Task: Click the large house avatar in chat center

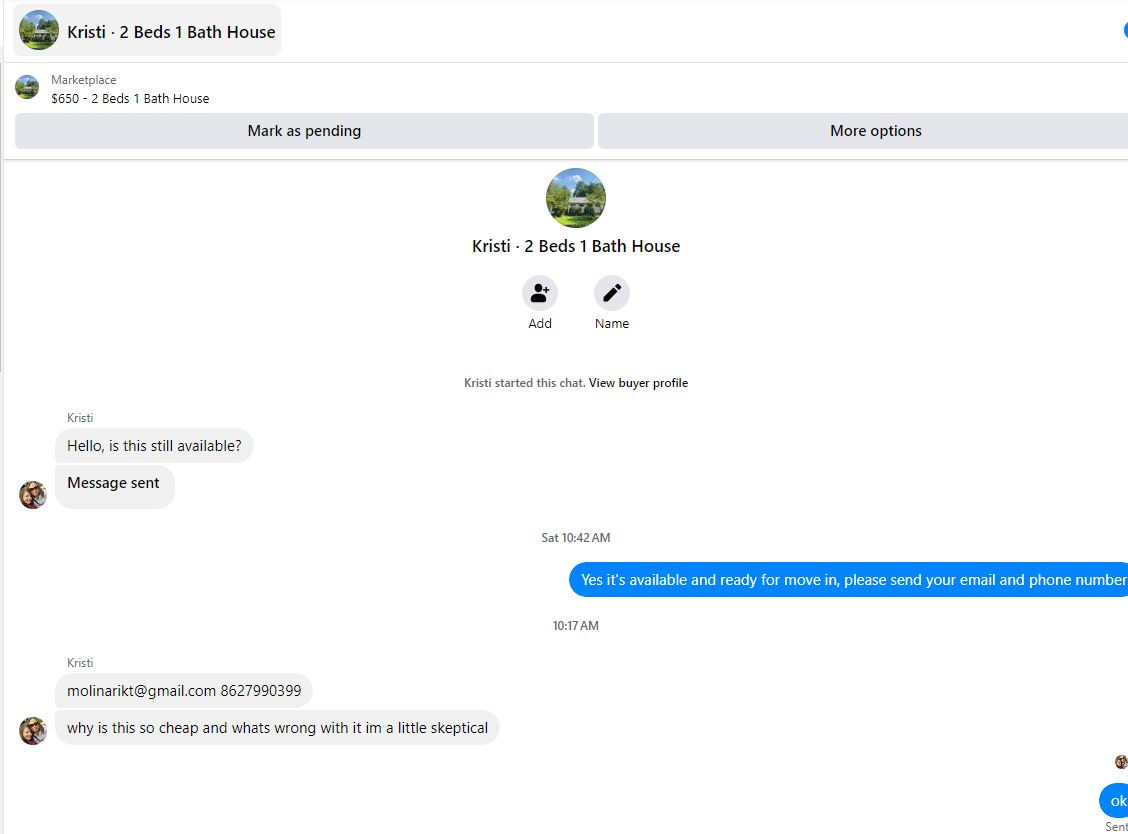Action: tap(576, 198)
